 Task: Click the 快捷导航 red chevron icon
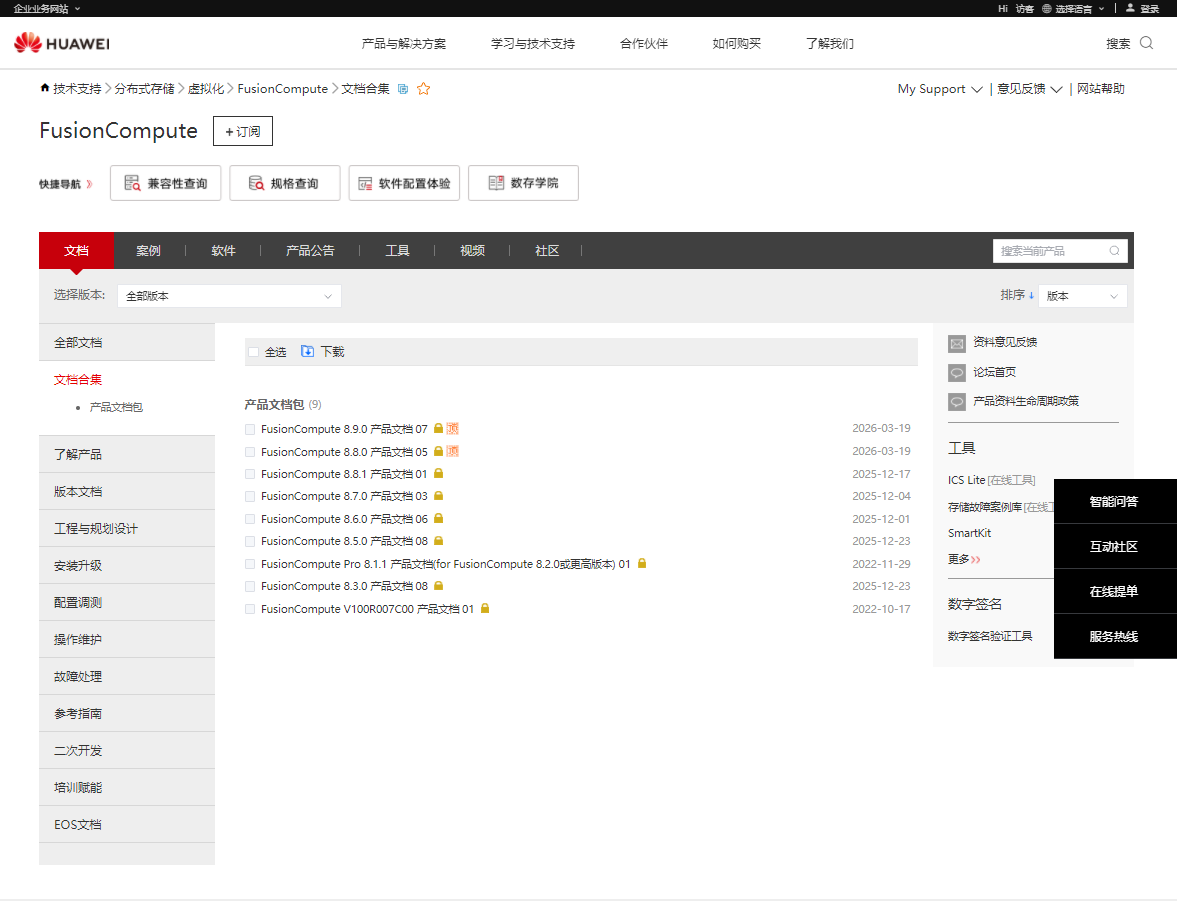coord(89,184)
